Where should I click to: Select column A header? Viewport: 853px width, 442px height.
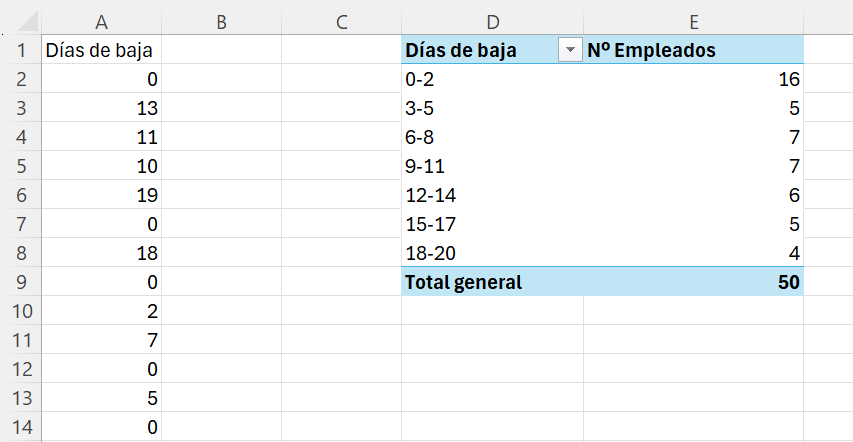(x=100, y=21)
